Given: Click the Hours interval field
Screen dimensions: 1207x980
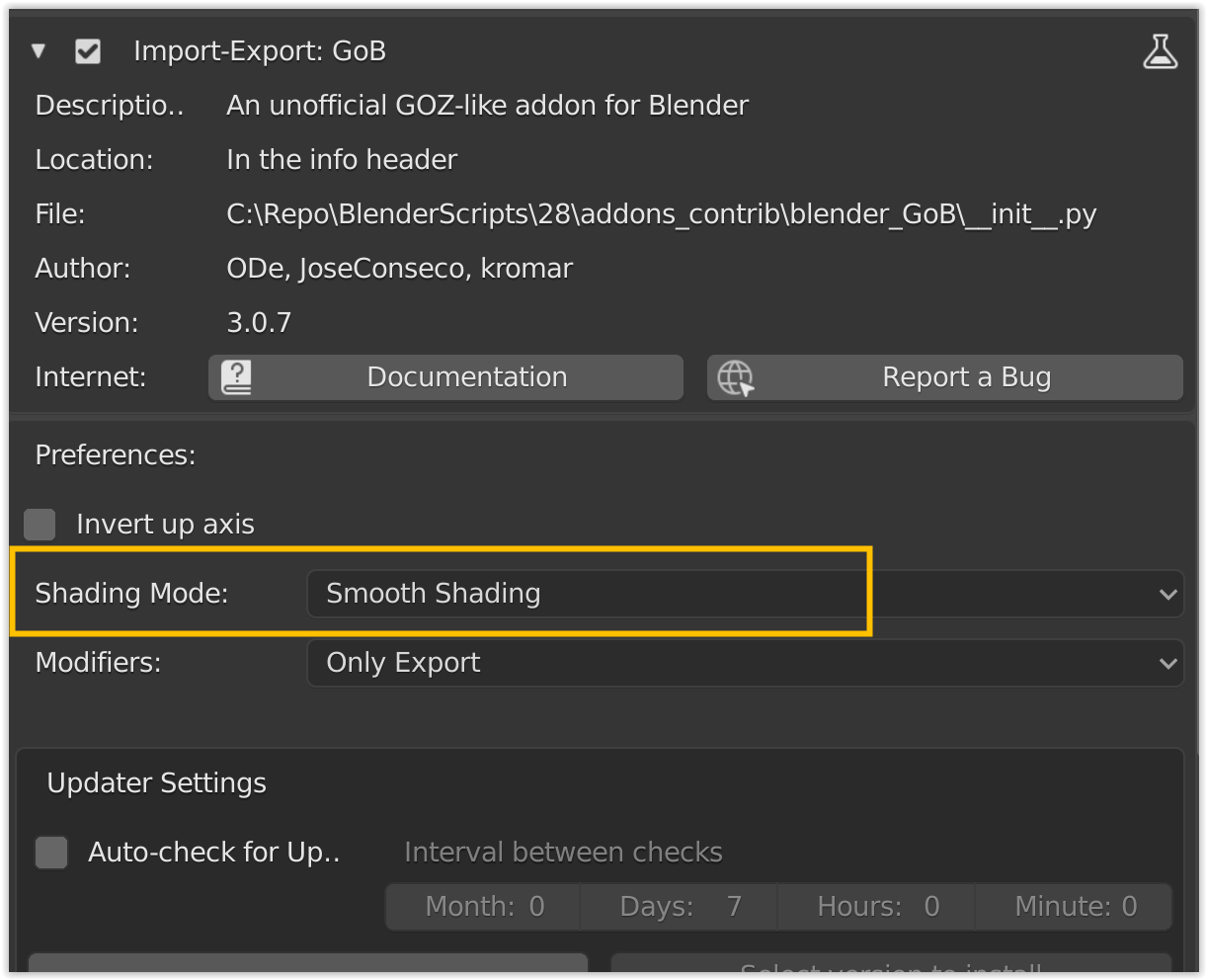Looking at the screenshot, I should tap(877, 907).
